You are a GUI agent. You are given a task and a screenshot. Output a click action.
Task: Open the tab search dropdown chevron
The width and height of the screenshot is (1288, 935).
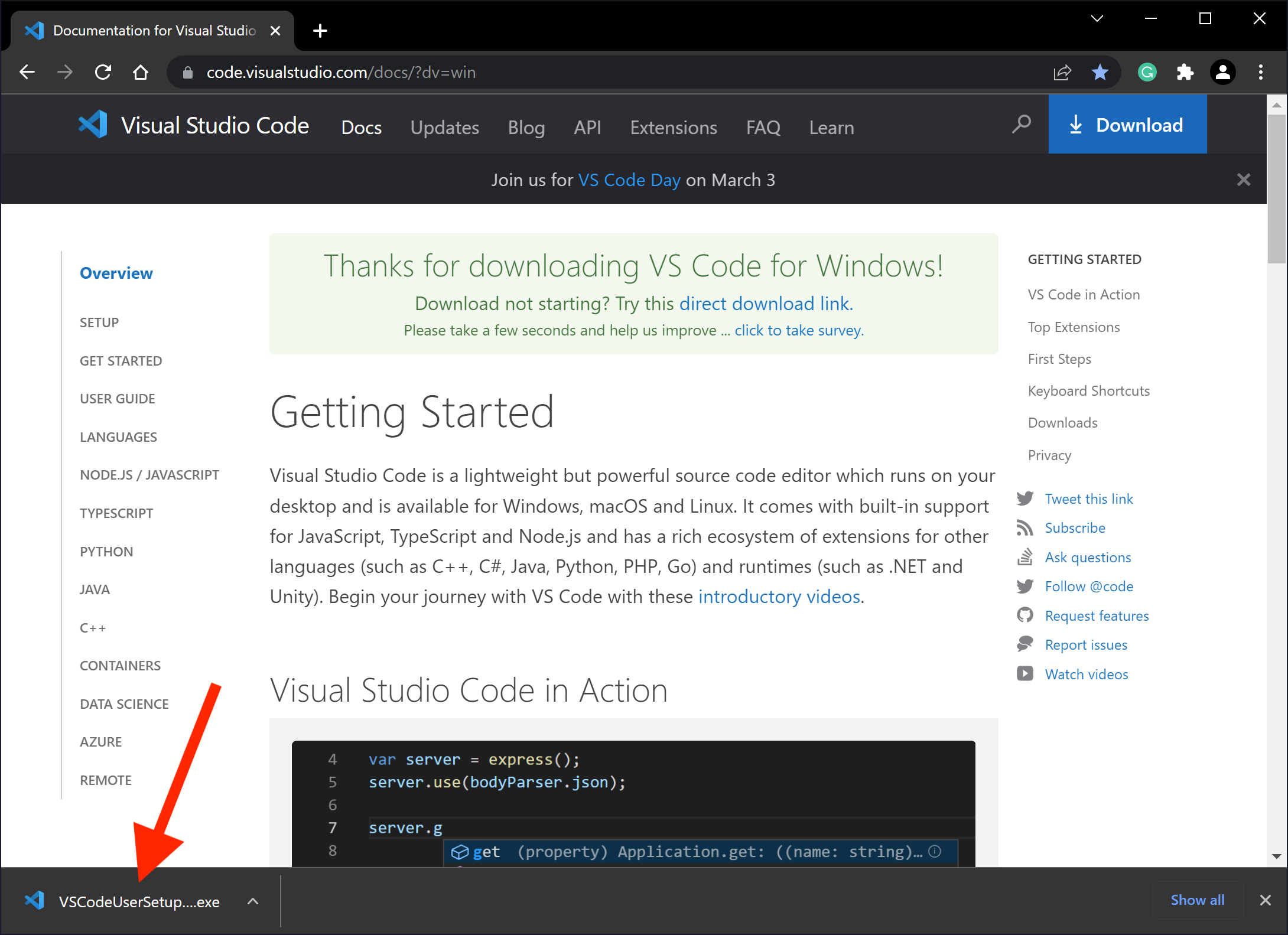click(1097, 18)
